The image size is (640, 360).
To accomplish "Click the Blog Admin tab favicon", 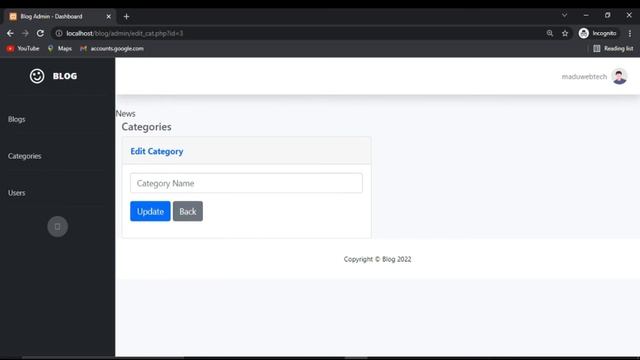I will [x=13, y=17].
